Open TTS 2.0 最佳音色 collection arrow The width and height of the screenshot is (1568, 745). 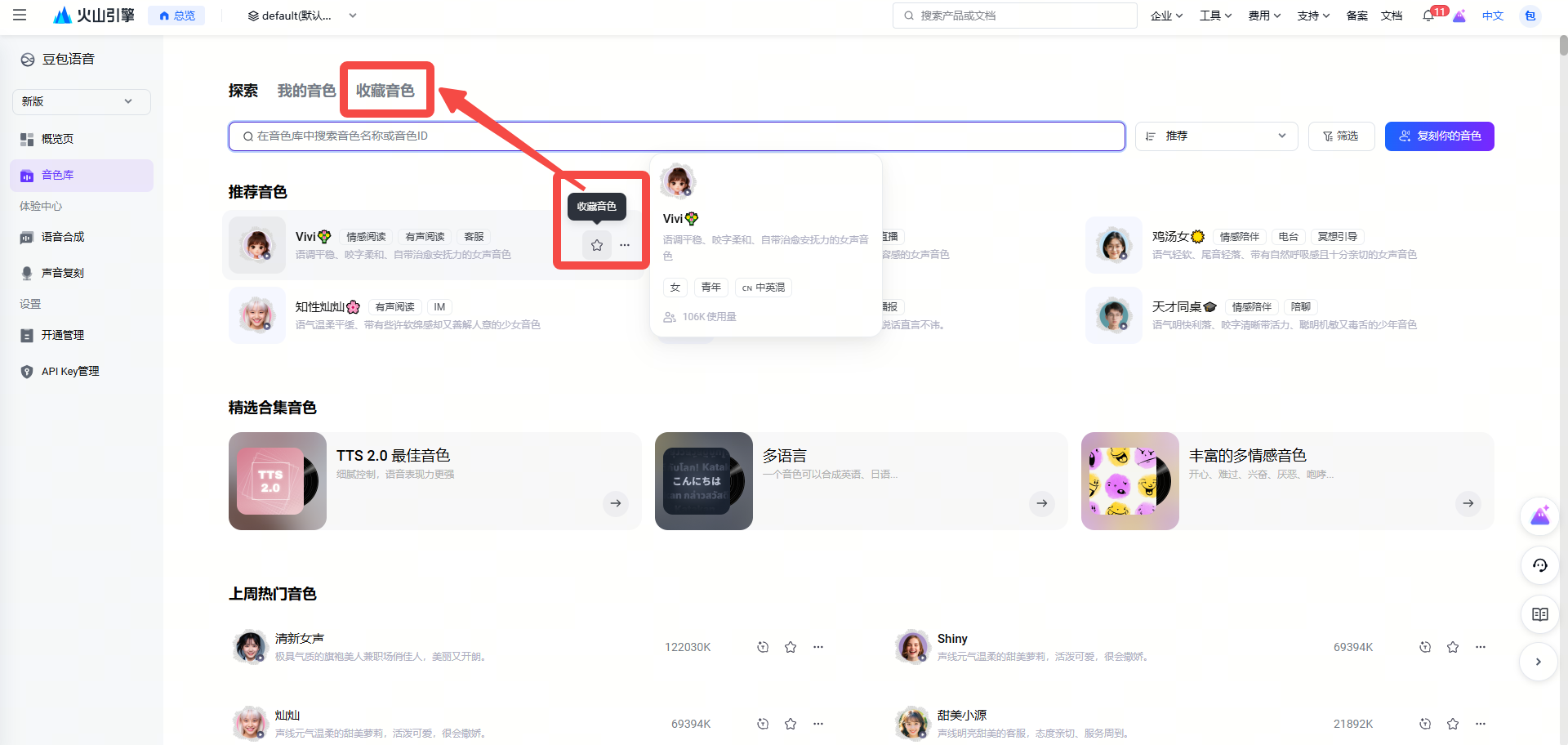pyautogui.click(x=616, y=503)
